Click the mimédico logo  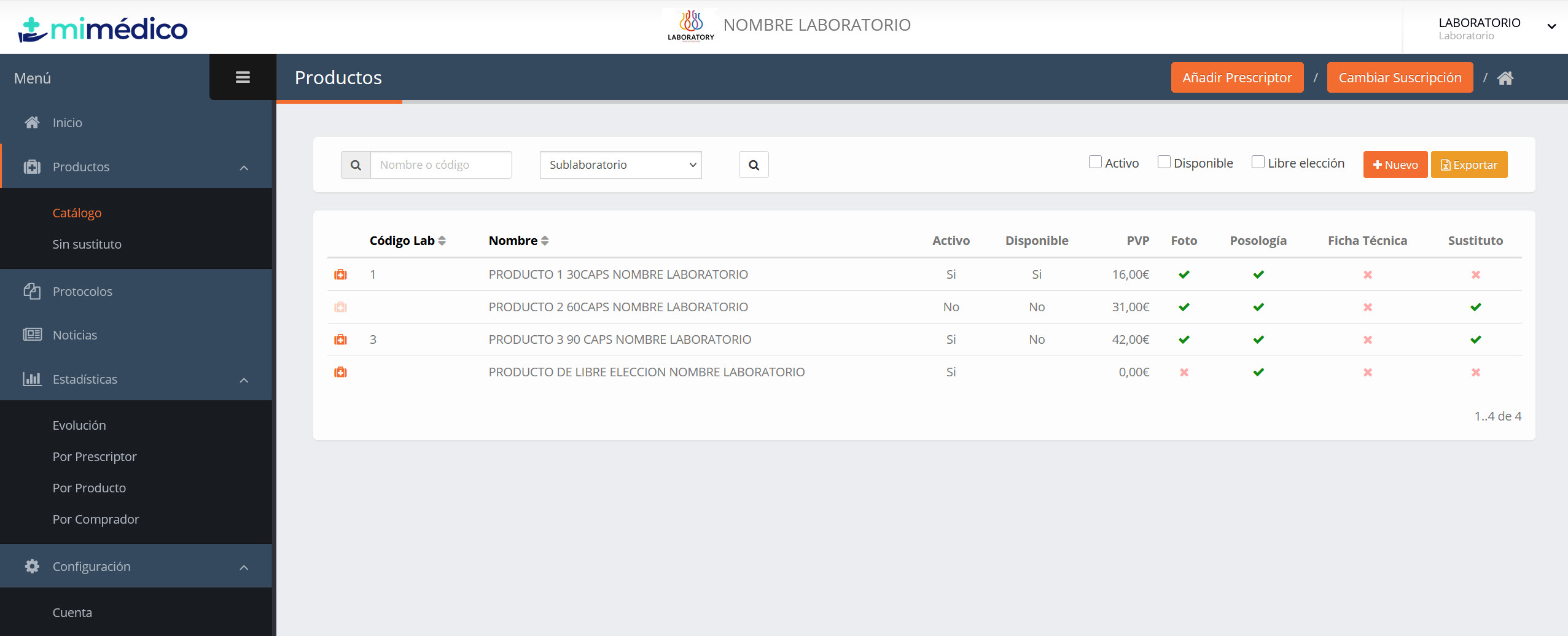pos(103,28)
